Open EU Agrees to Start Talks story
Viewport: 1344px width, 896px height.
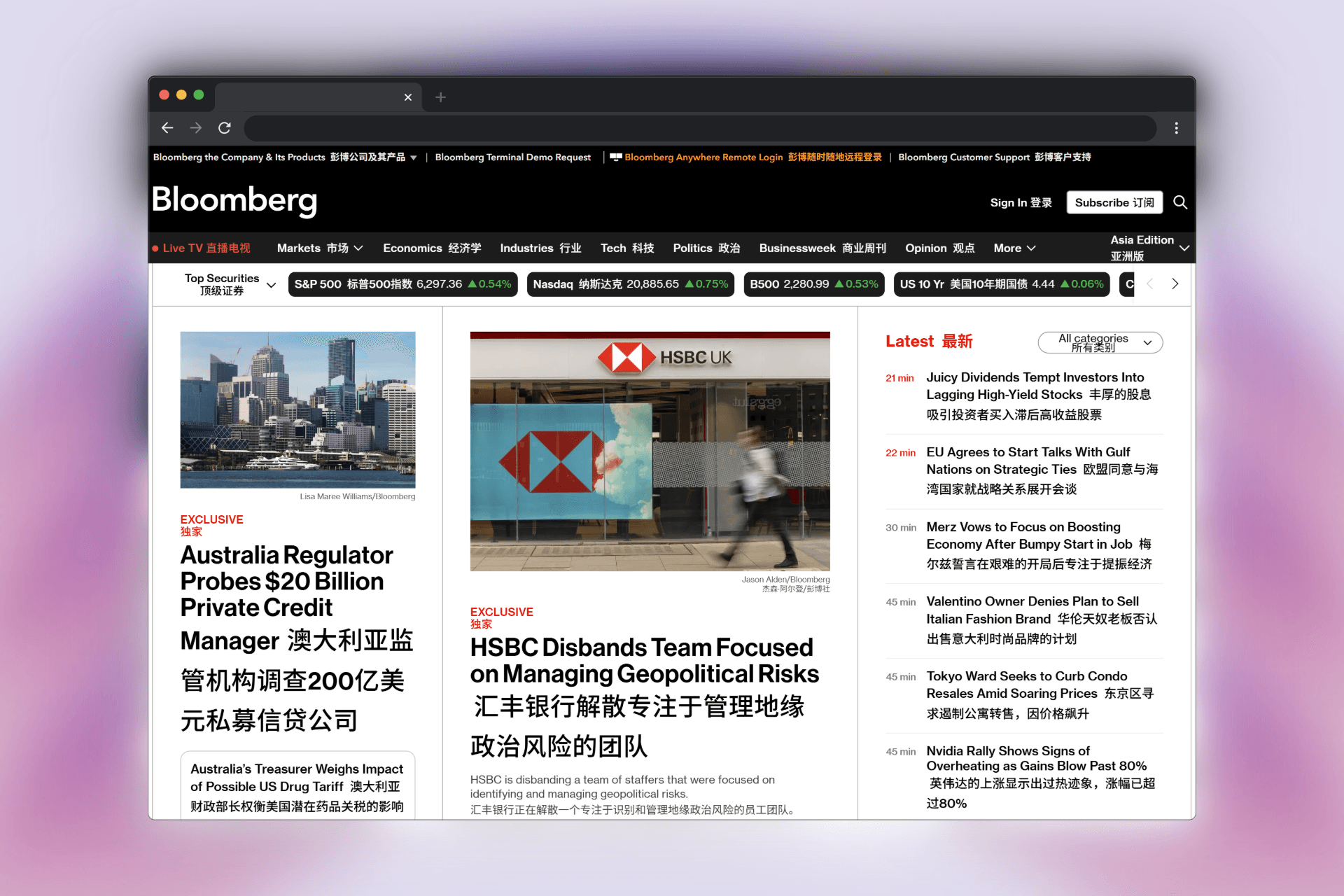(x=1042, y=470)
